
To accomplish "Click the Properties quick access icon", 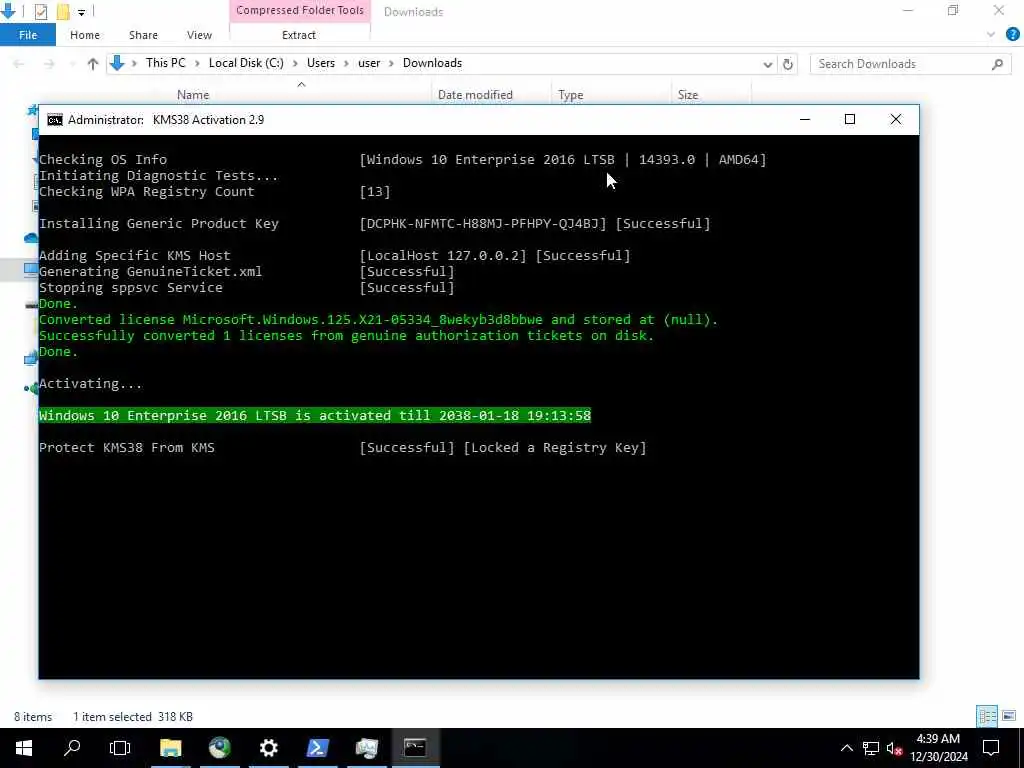I will pos(40,11).
